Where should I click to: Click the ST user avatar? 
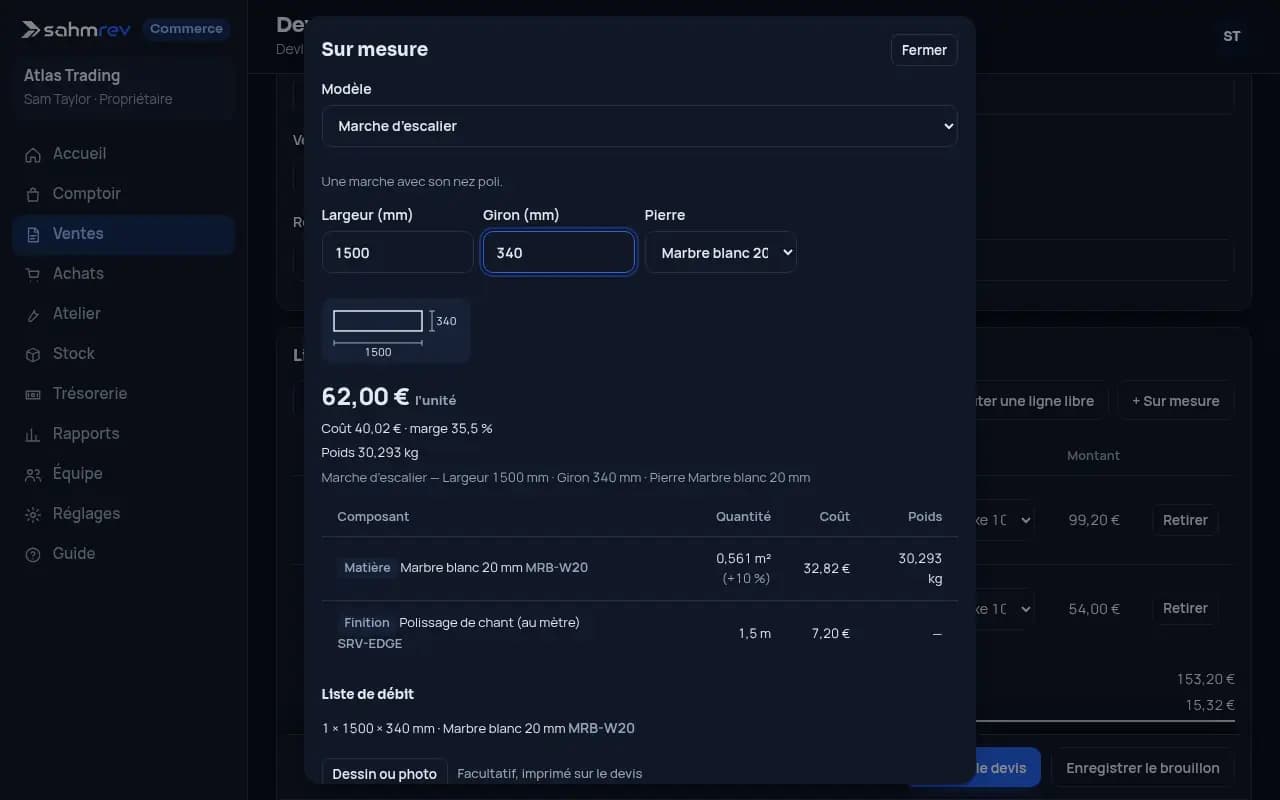coord(1232,36)
